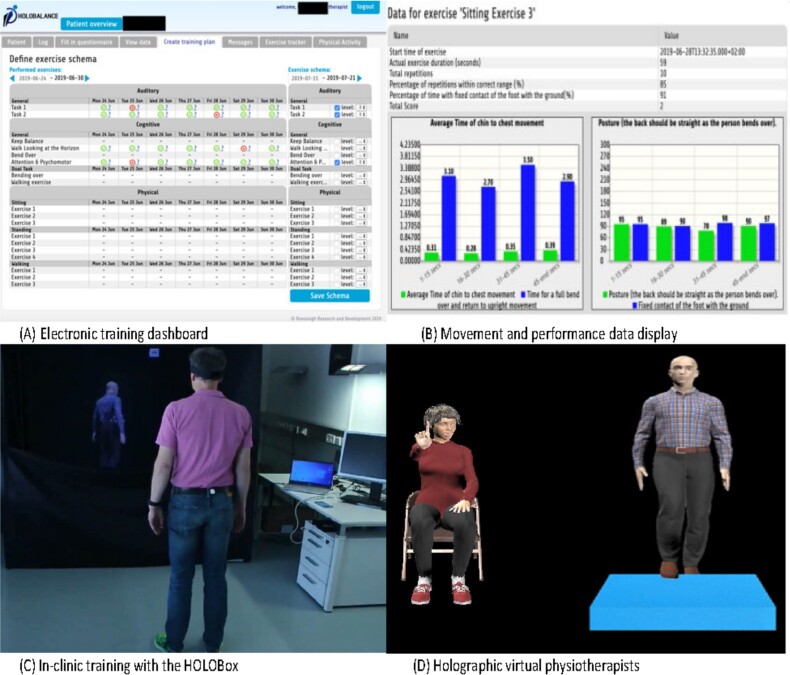
Task: Click the Save Schema button
Action: [x=330, y=296]
